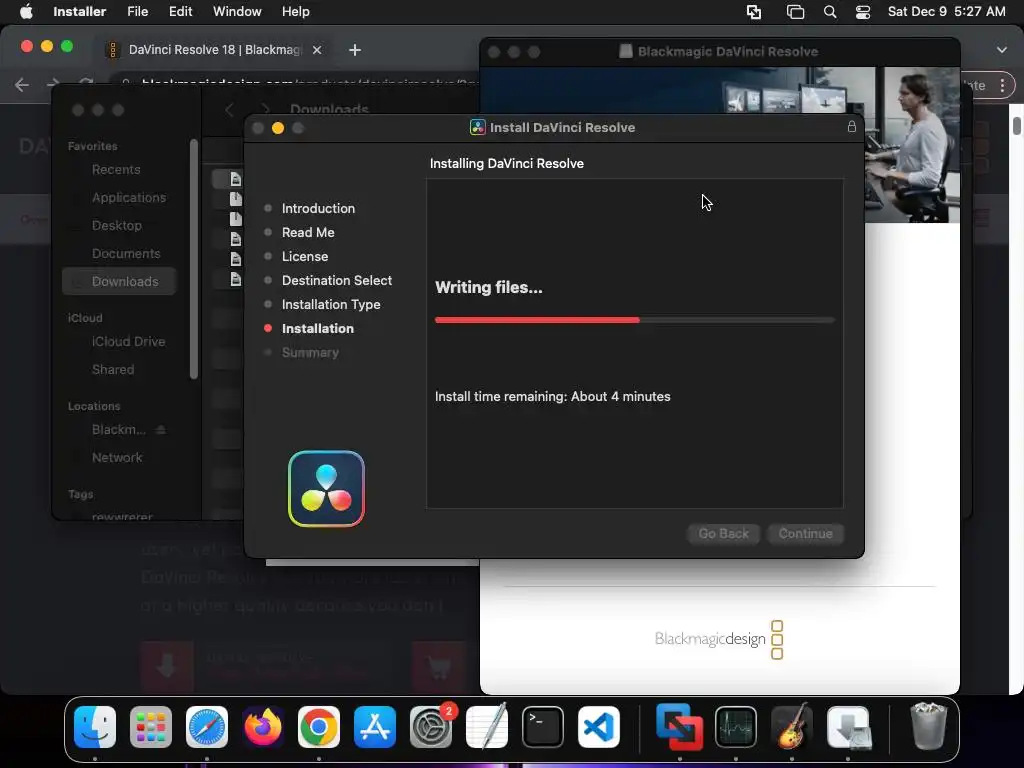Click the Go Back installer button
This screenshot has height=768, width=1024.
pyautogui.click(x=724, y=534)
